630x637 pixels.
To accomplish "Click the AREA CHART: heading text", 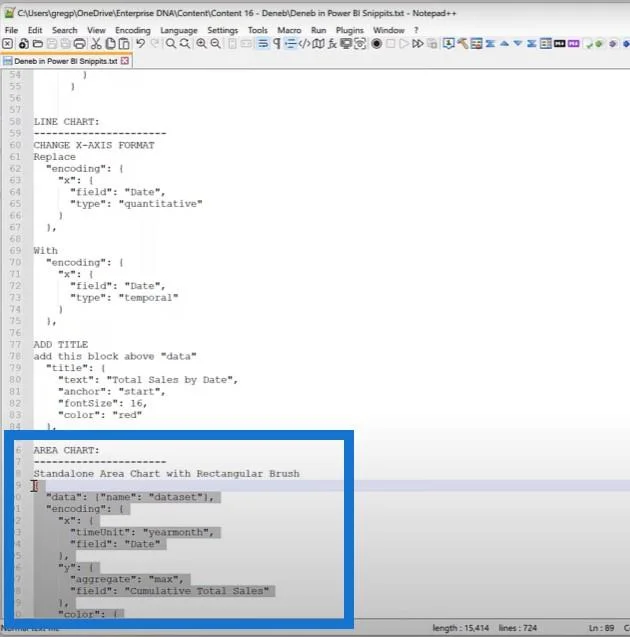I will point(66,450).
